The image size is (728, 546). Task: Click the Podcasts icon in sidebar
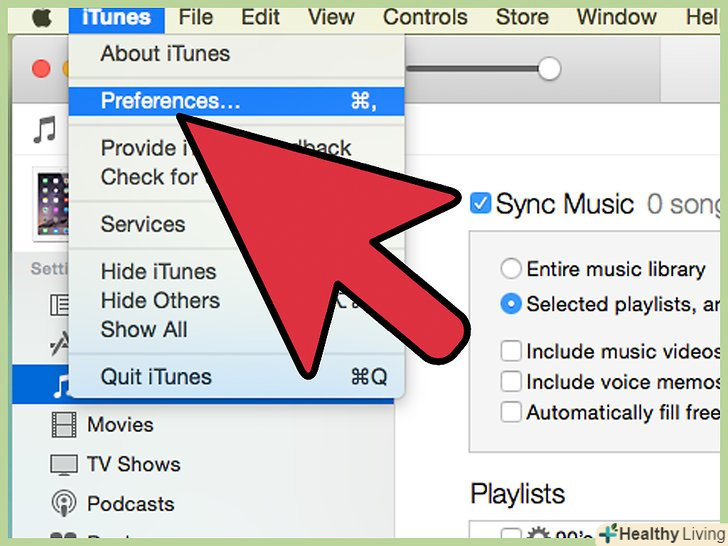[64, 503]
